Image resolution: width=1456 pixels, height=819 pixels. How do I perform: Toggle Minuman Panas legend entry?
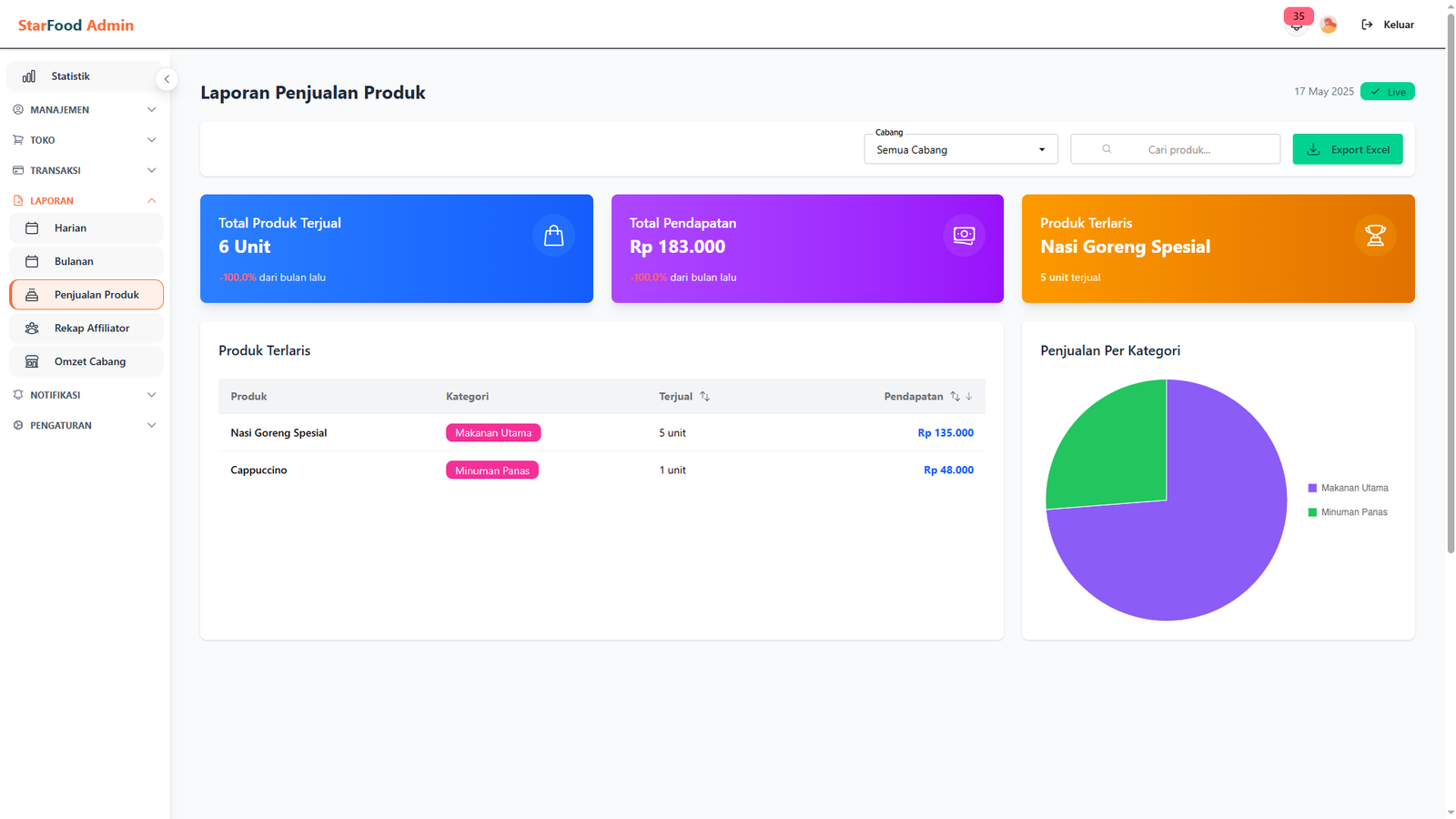point(1348,512)
